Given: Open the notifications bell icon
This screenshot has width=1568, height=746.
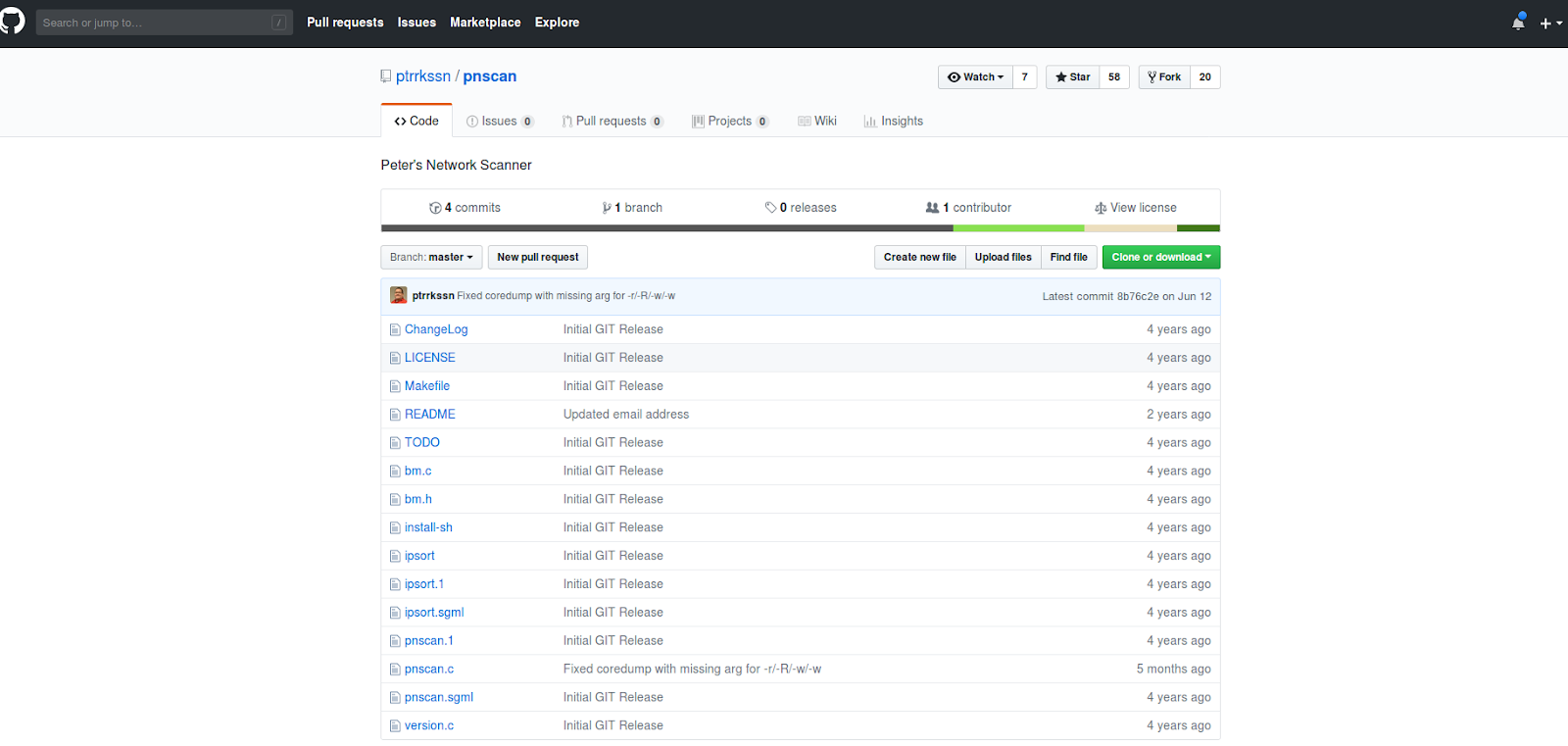Looking at the screenshot, I should click(x=1518, y=23).
